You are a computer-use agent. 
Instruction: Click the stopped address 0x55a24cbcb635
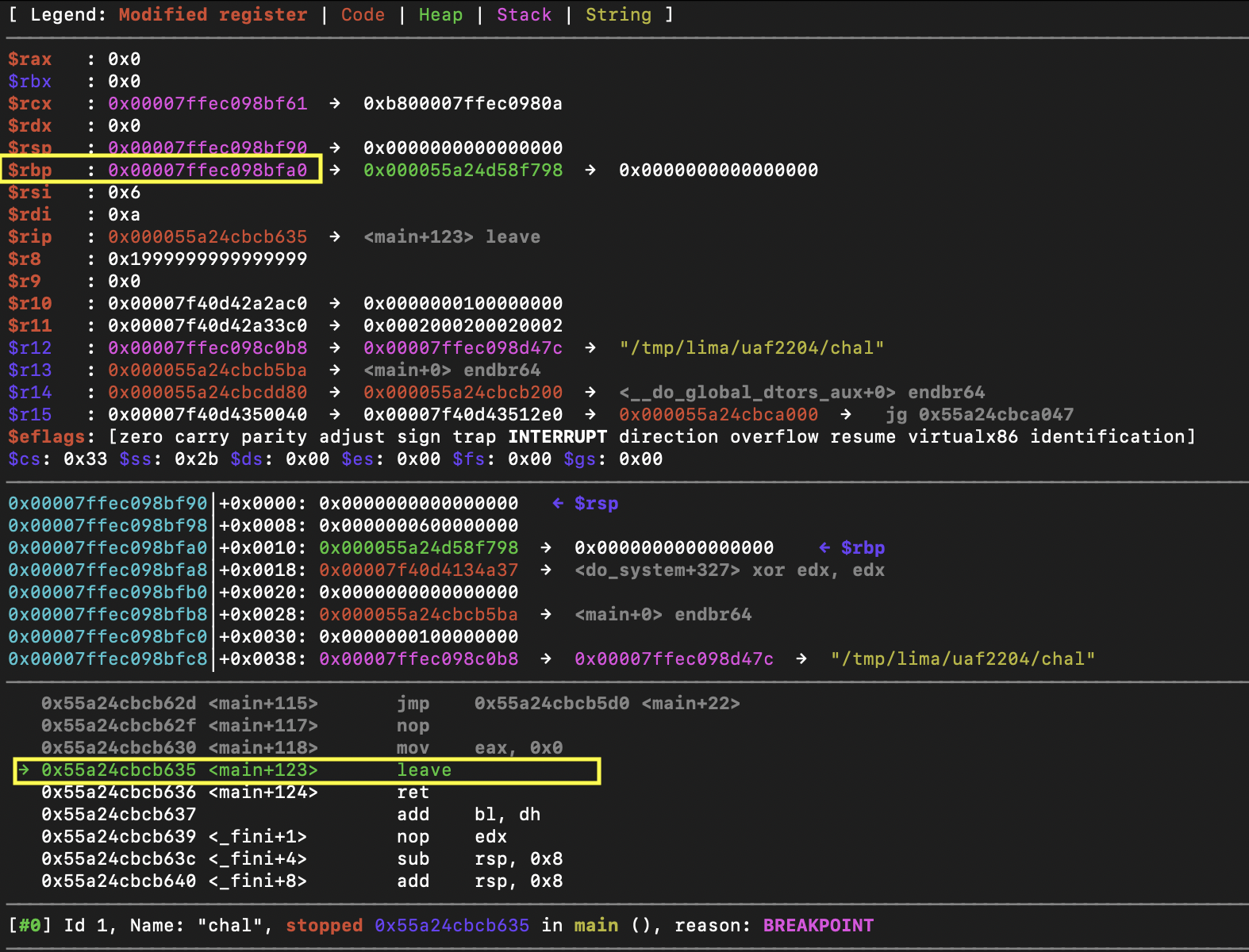pyautogui.click(x=452, y=926)
